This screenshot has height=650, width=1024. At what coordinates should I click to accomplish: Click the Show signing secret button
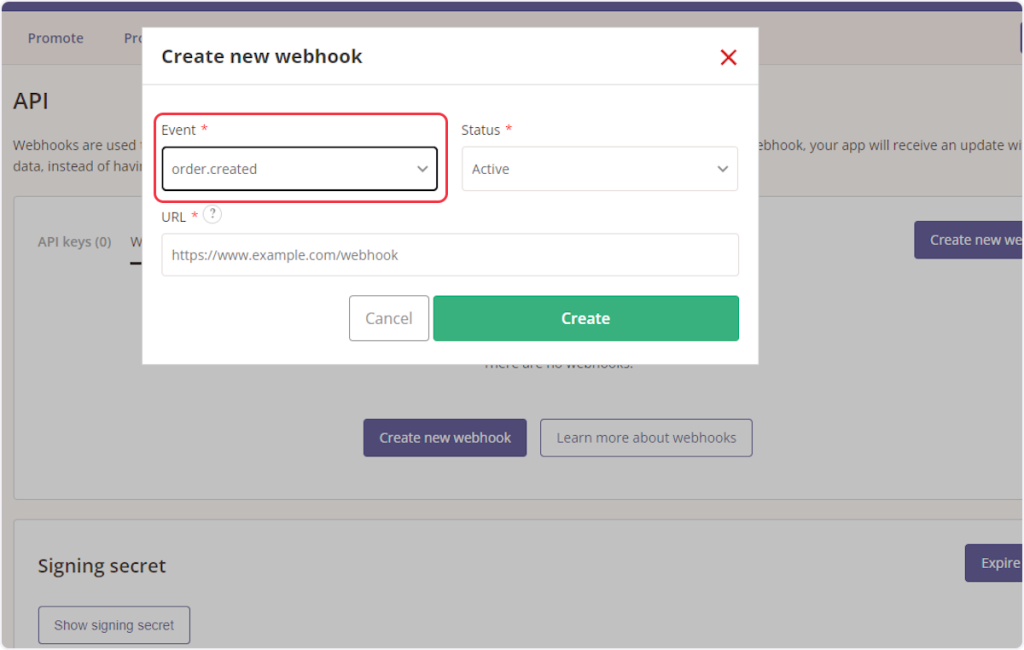coord(114,625)
